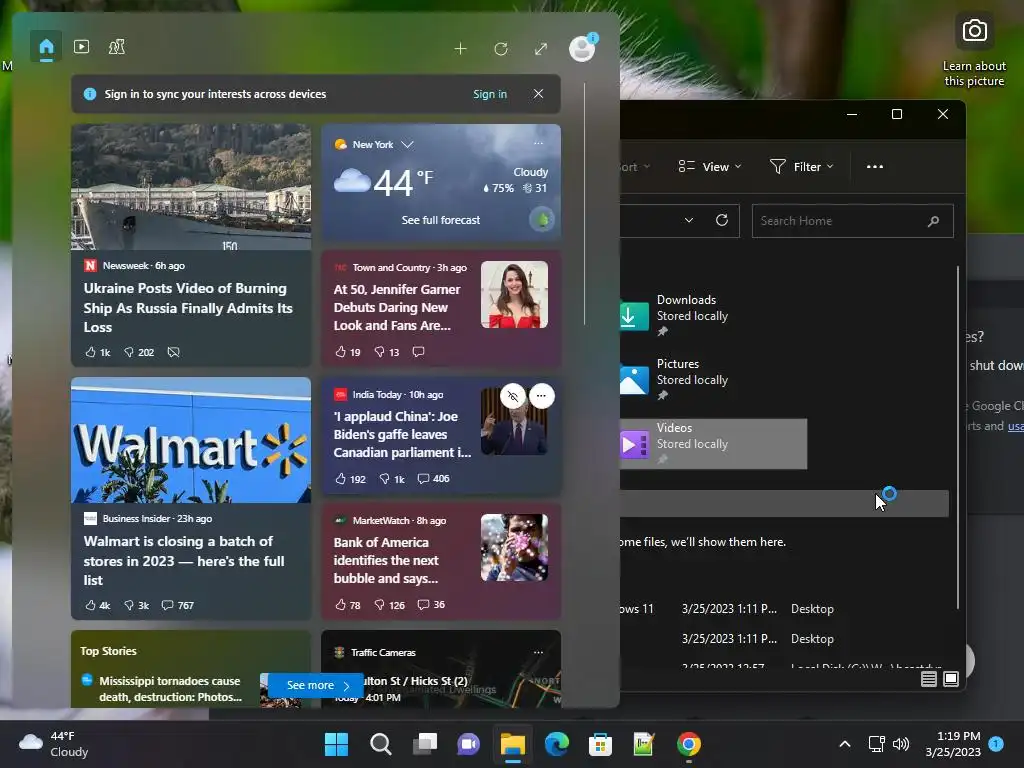
Task: Launch Microsoft Edge from taskbar
Action: click(556, 744)
